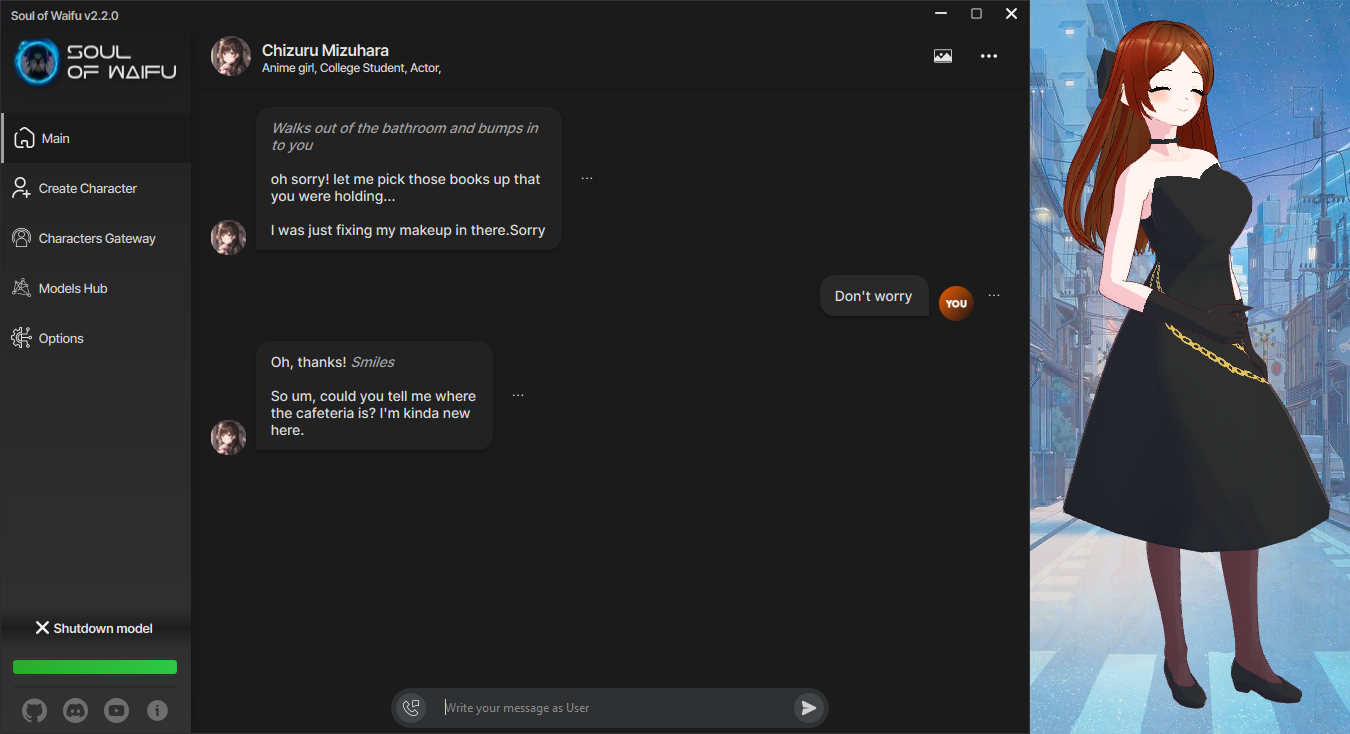Click avatar beside the bathroom message

coord(228,237)
